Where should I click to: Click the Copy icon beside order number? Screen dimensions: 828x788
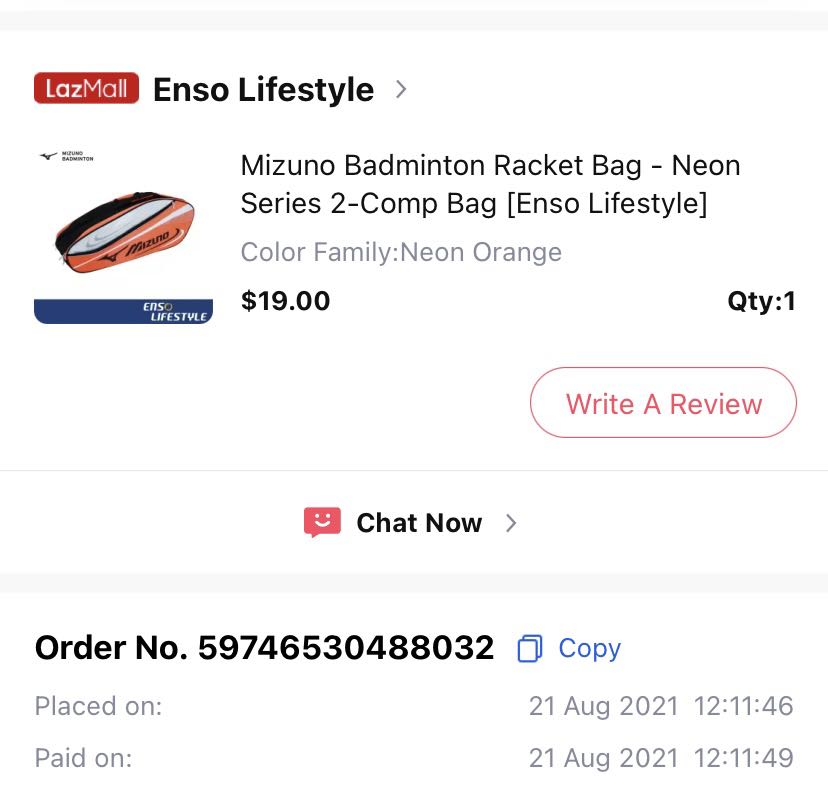528,648
